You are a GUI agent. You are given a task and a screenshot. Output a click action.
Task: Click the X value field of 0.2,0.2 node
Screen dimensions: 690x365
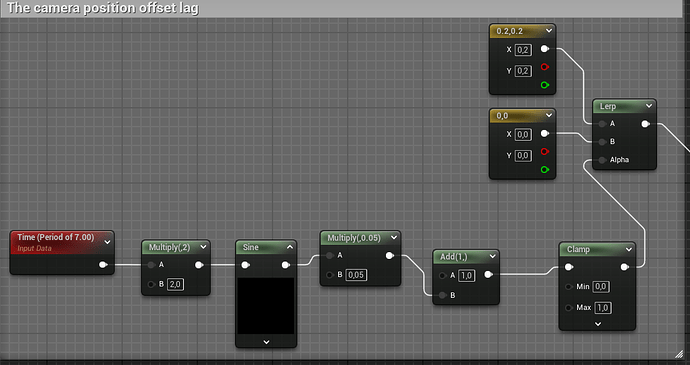(x=523, y=50)
